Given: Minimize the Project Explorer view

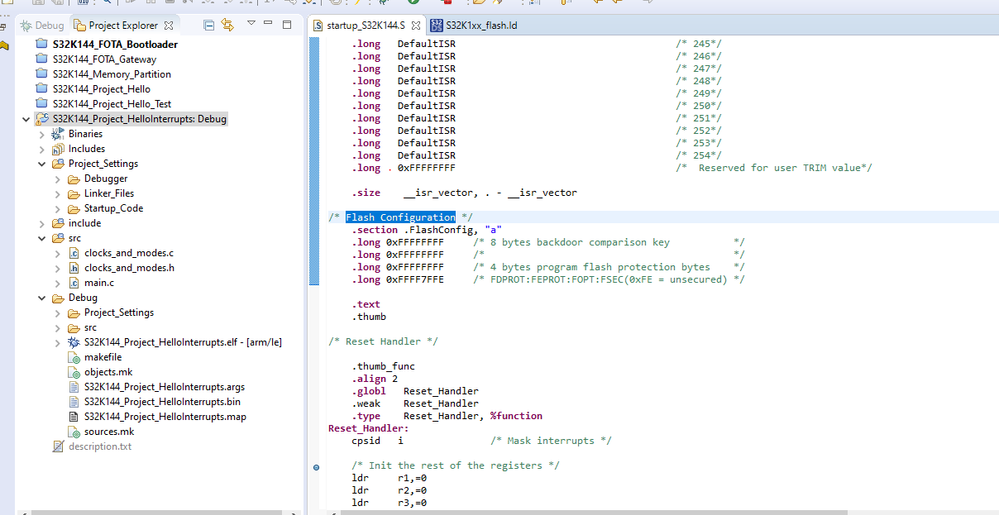Looking at the screenshot, I should (268, 24).
